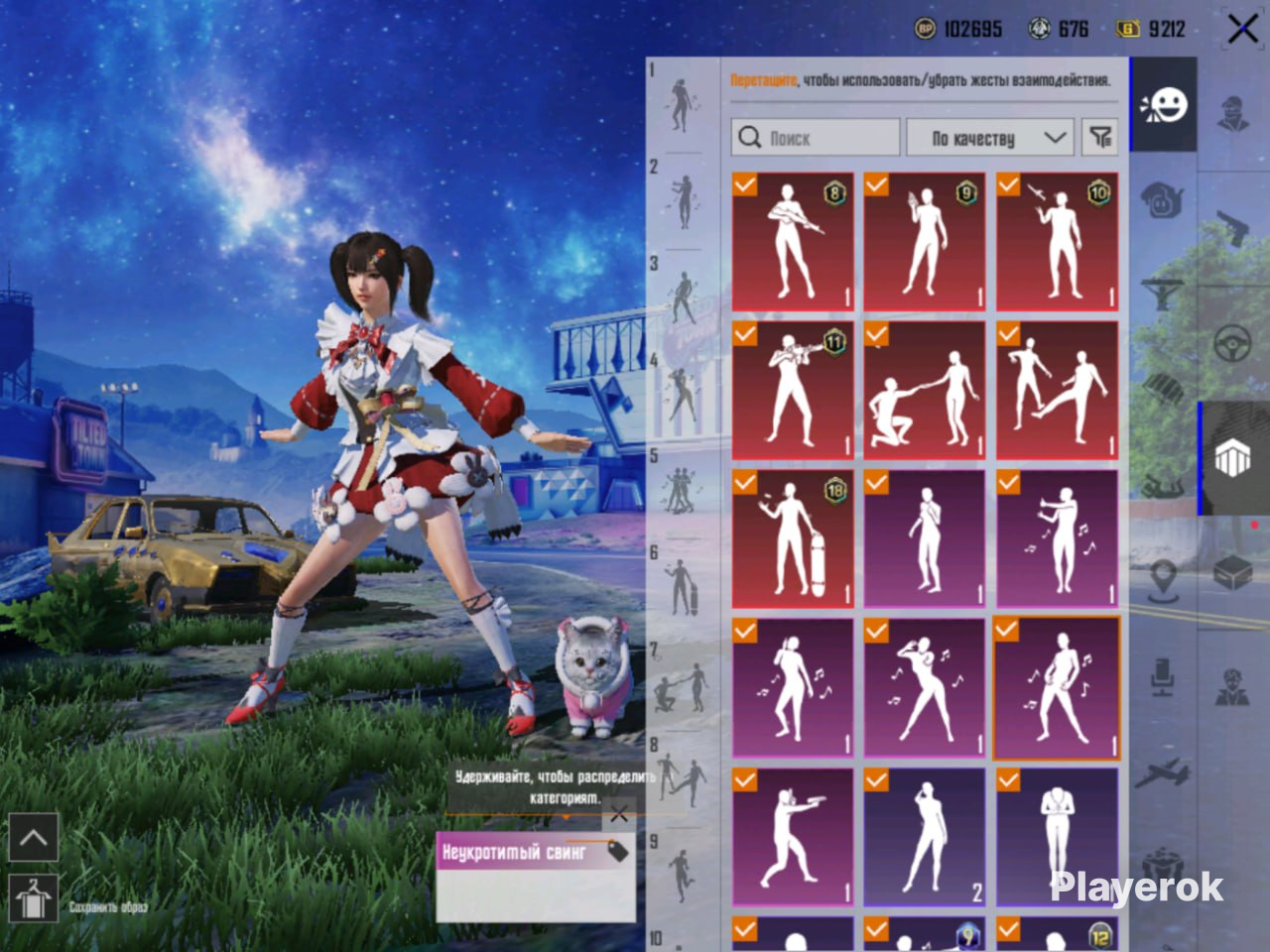Select the orange-outlined purple dance emote
Viewport: 1270px width, 952px height.
click(1057, 687)
